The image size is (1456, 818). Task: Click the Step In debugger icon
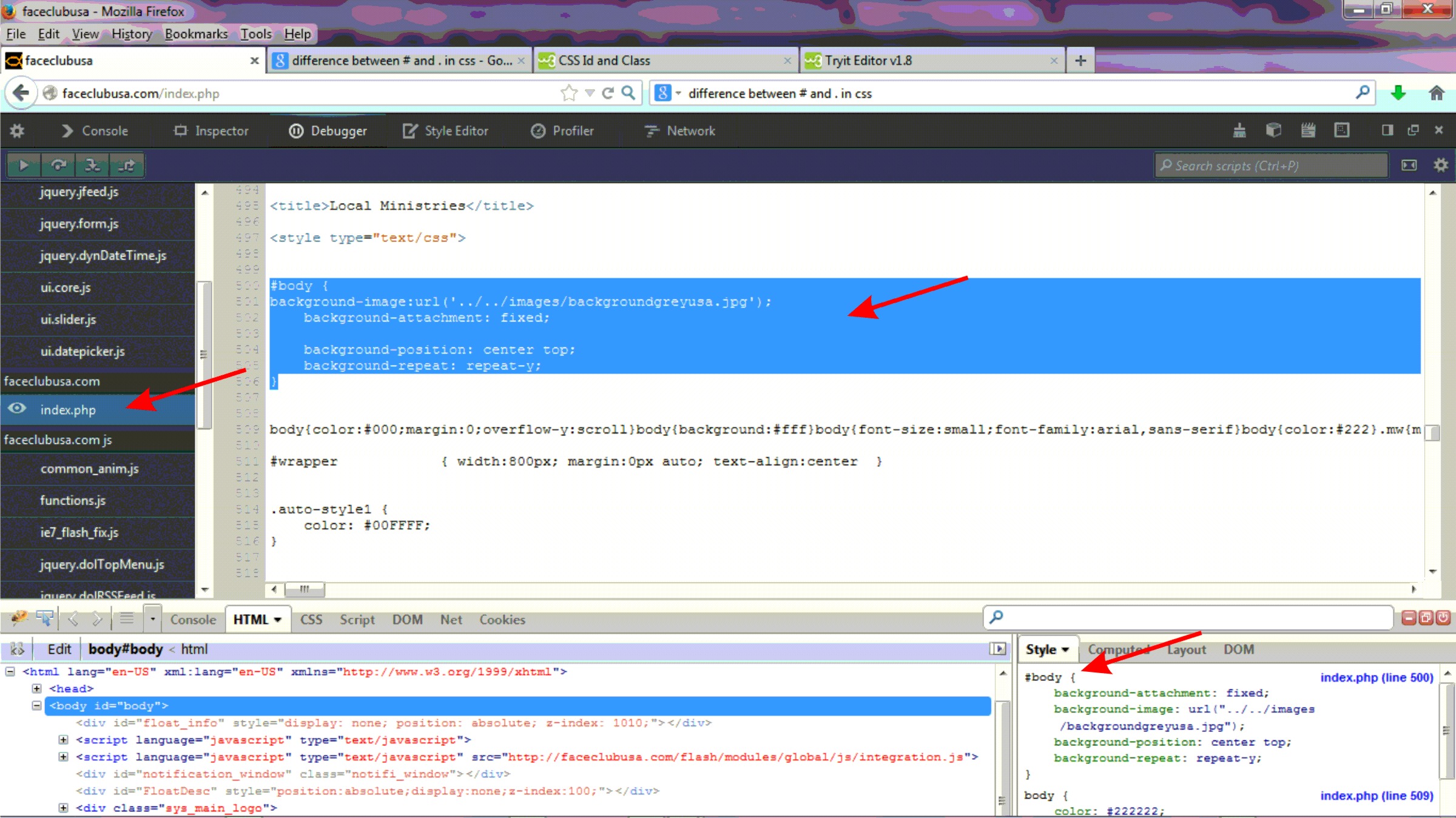pyautogui.click(x=92, y=165)
